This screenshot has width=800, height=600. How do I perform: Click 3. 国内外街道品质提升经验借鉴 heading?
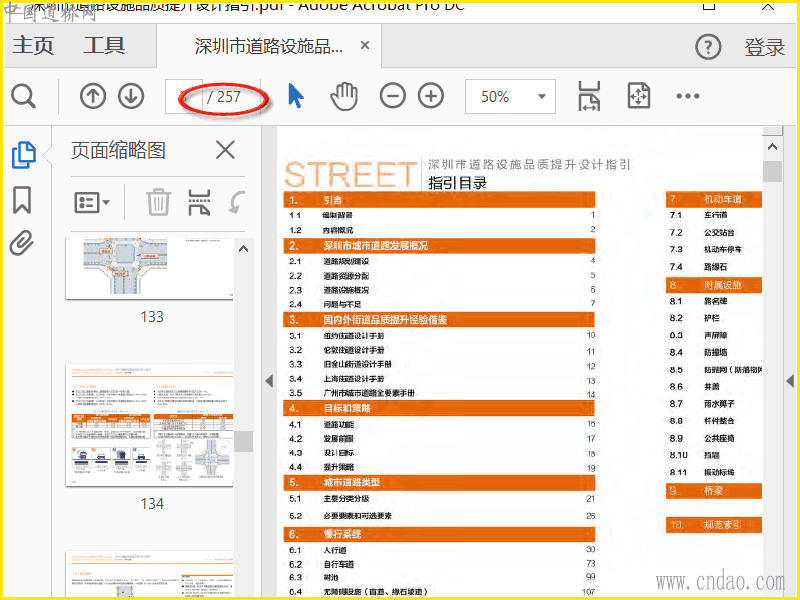click(439, 320)
